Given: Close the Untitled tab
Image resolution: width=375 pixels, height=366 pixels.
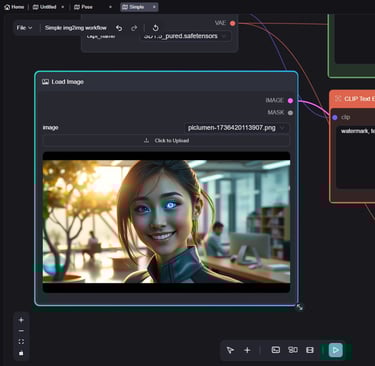Looking at the screenshot, I should tap(62, 7).
